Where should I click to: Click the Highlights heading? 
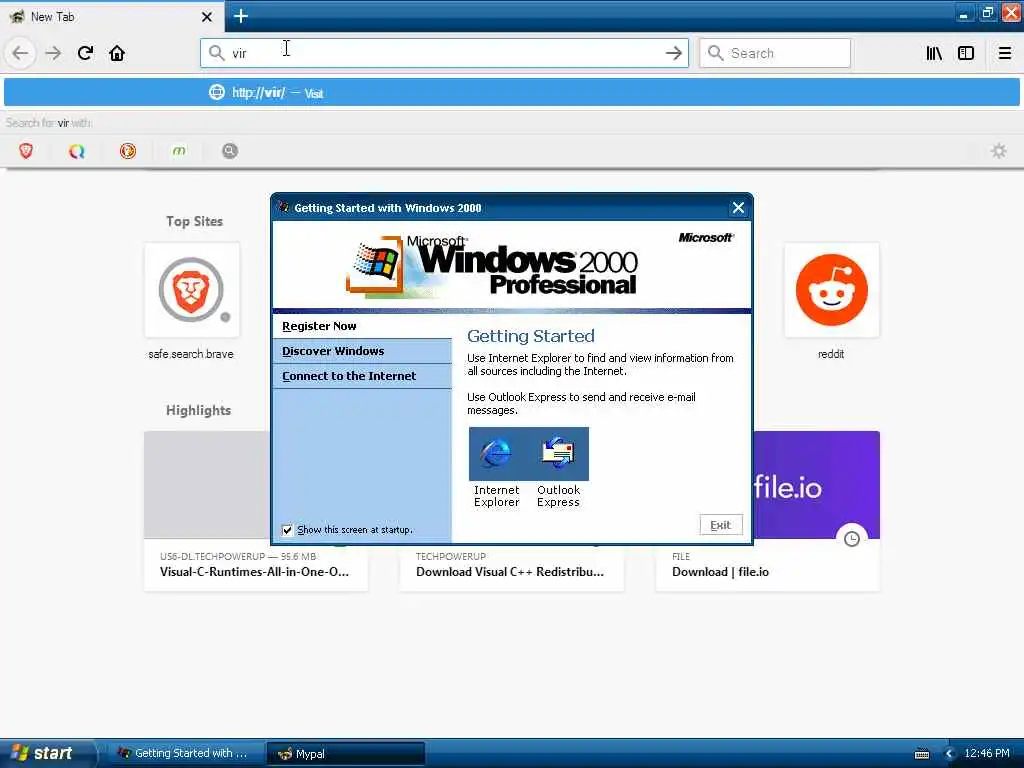coord(199,411)
